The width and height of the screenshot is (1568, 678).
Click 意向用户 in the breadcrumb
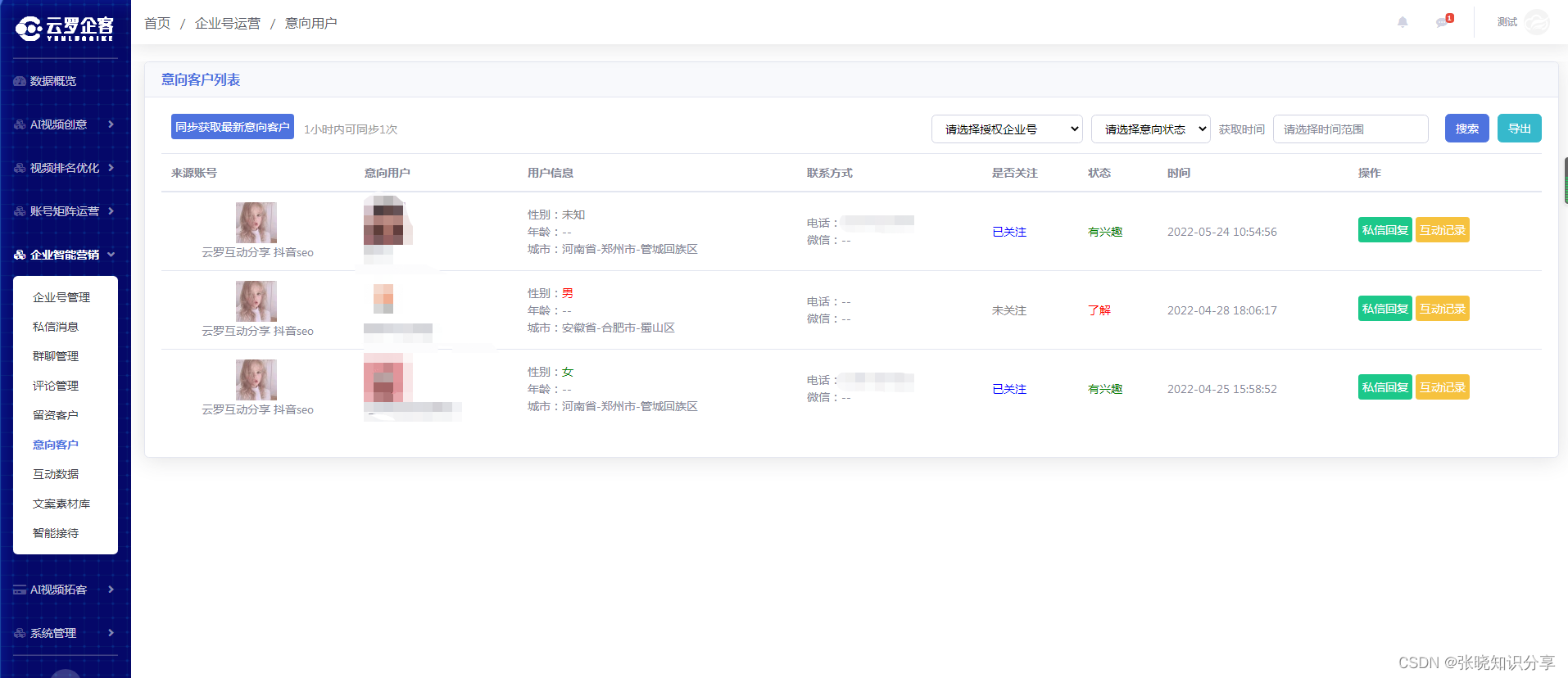point(310,23)
